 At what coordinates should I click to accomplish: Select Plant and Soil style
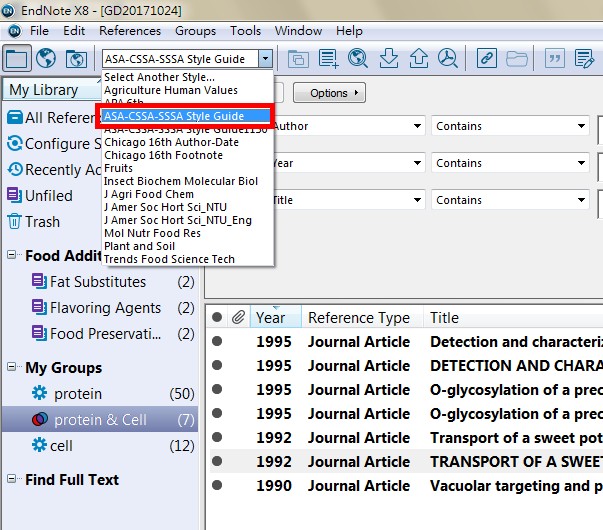click(x=188, y=246)
